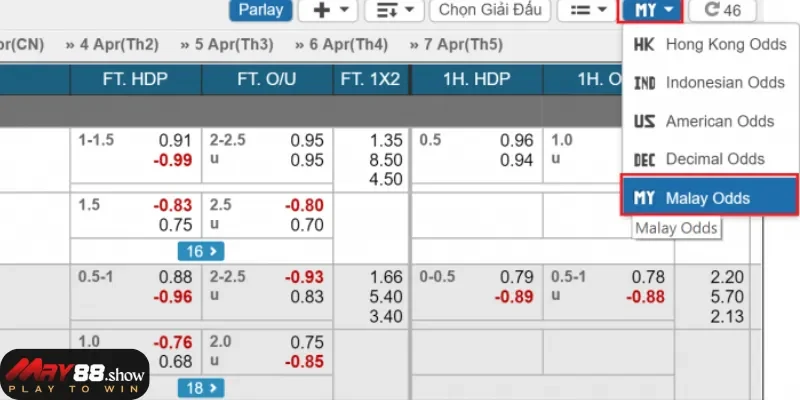Pick 1H 1X2 odds 2.20

[727, 277]
